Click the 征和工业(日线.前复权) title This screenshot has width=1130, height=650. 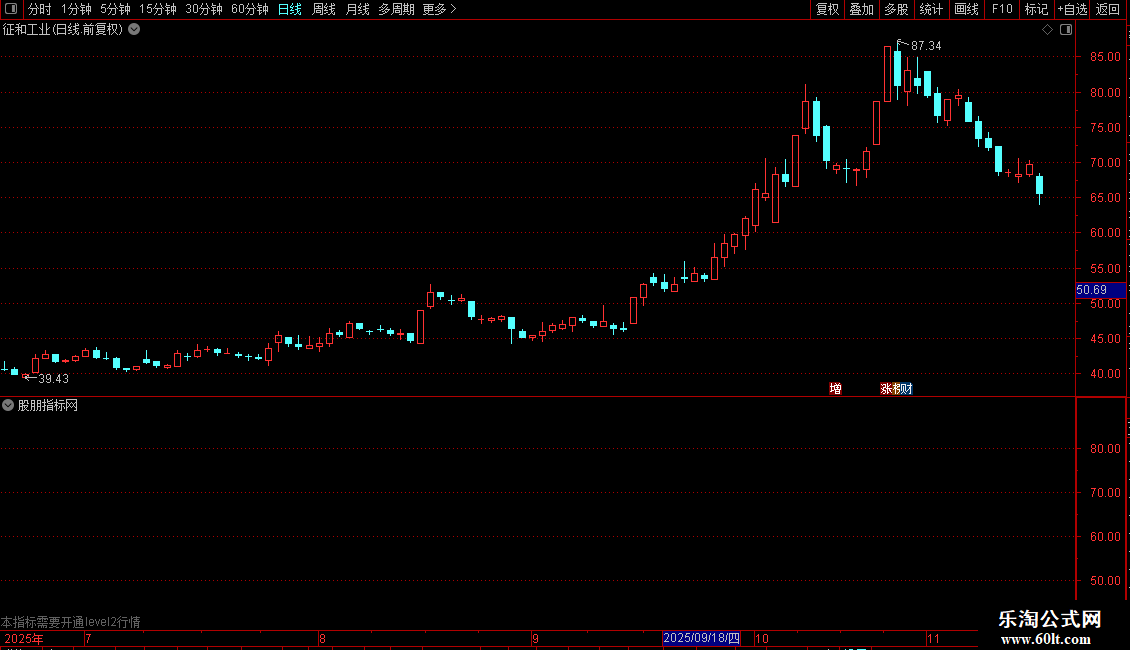63,30
